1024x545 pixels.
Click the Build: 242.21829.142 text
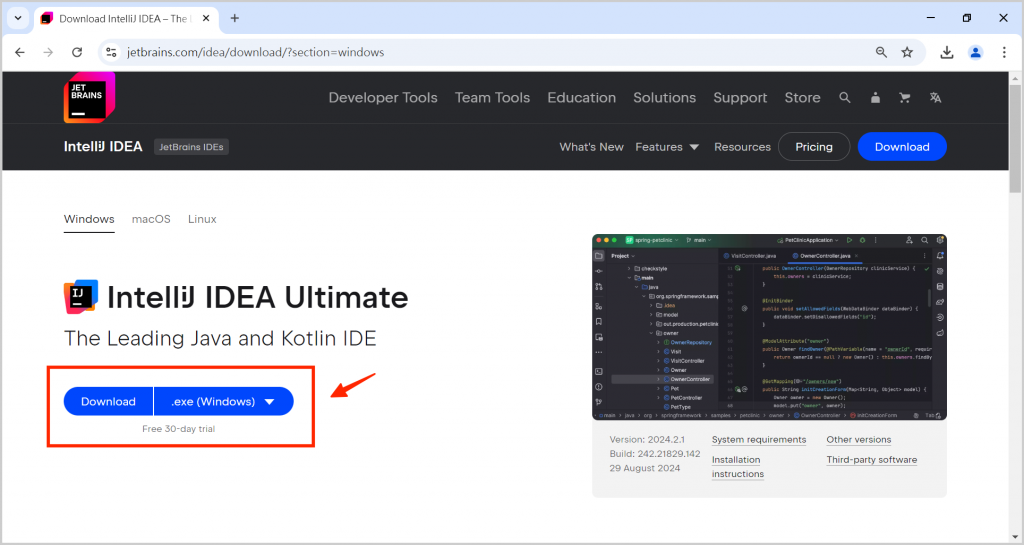coord(655,454)
